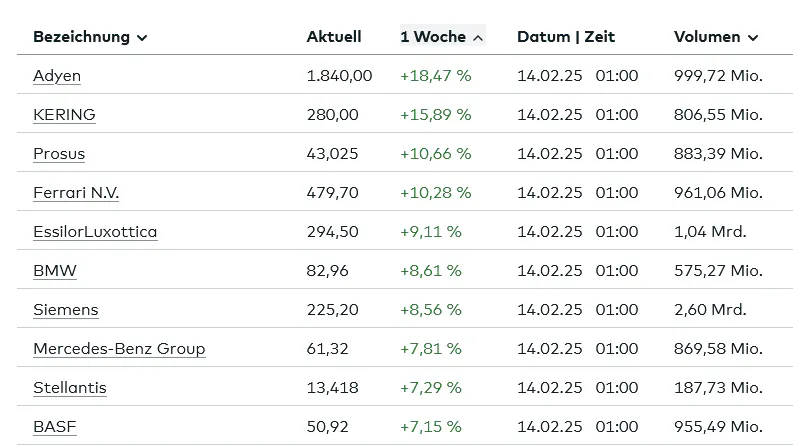
Task: Open the Ferrari N.V. link
Action: [76, 193]
